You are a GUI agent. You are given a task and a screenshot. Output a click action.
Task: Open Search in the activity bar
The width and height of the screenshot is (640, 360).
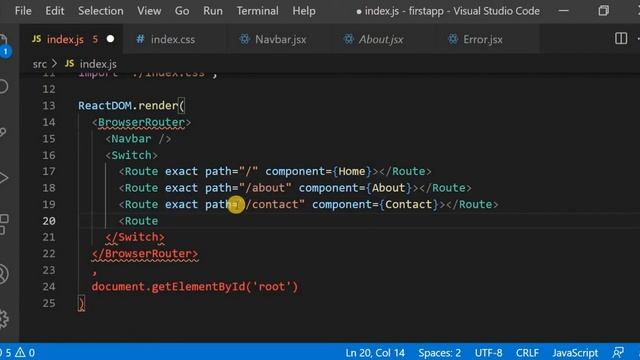click(3, 87)
